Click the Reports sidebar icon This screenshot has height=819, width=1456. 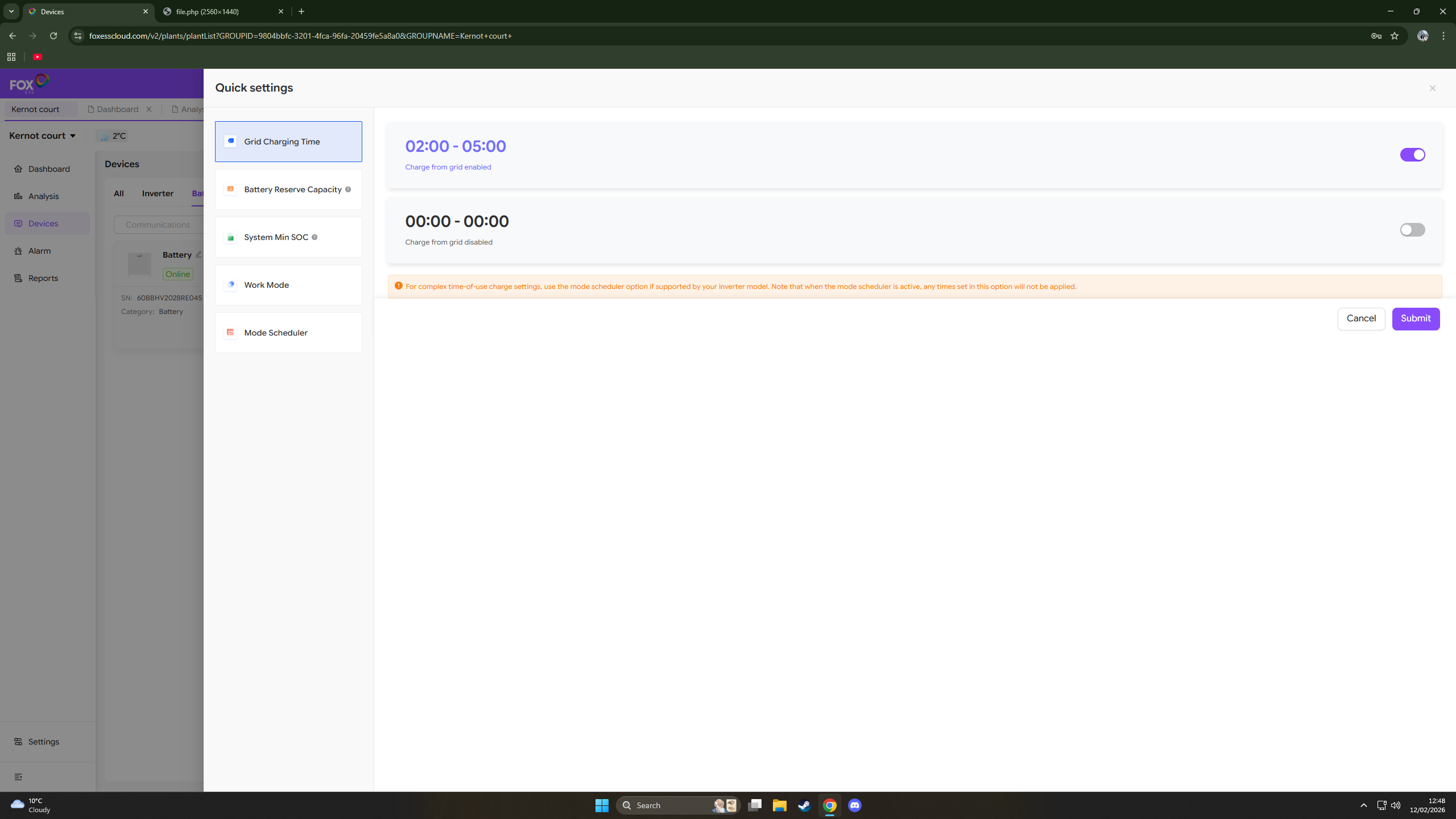tap(18, 278)
